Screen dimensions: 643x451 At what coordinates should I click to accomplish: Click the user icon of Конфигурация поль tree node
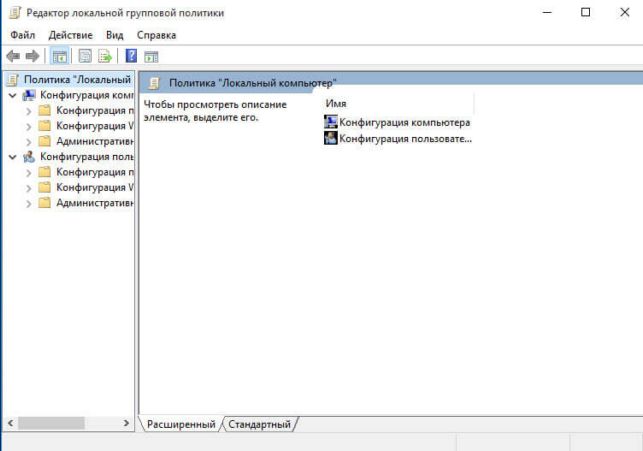coord(29,157)
